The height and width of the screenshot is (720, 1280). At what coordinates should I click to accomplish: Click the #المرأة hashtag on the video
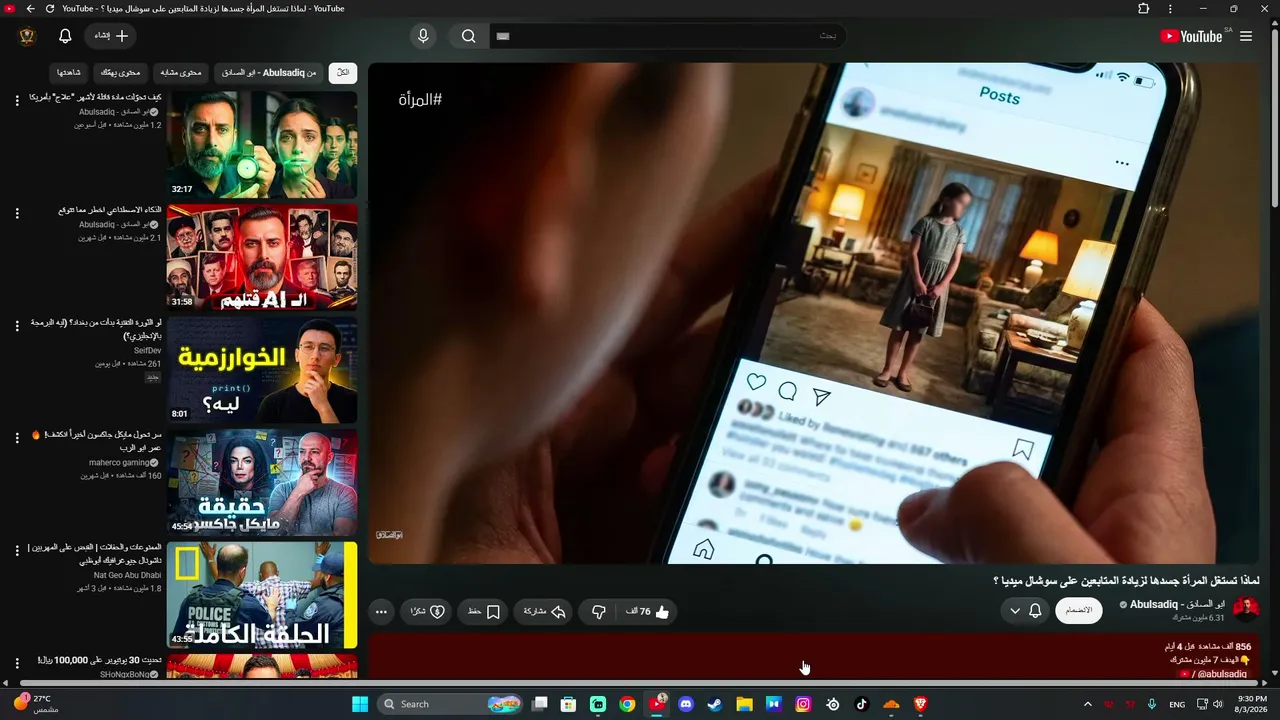tap(420, 100)
